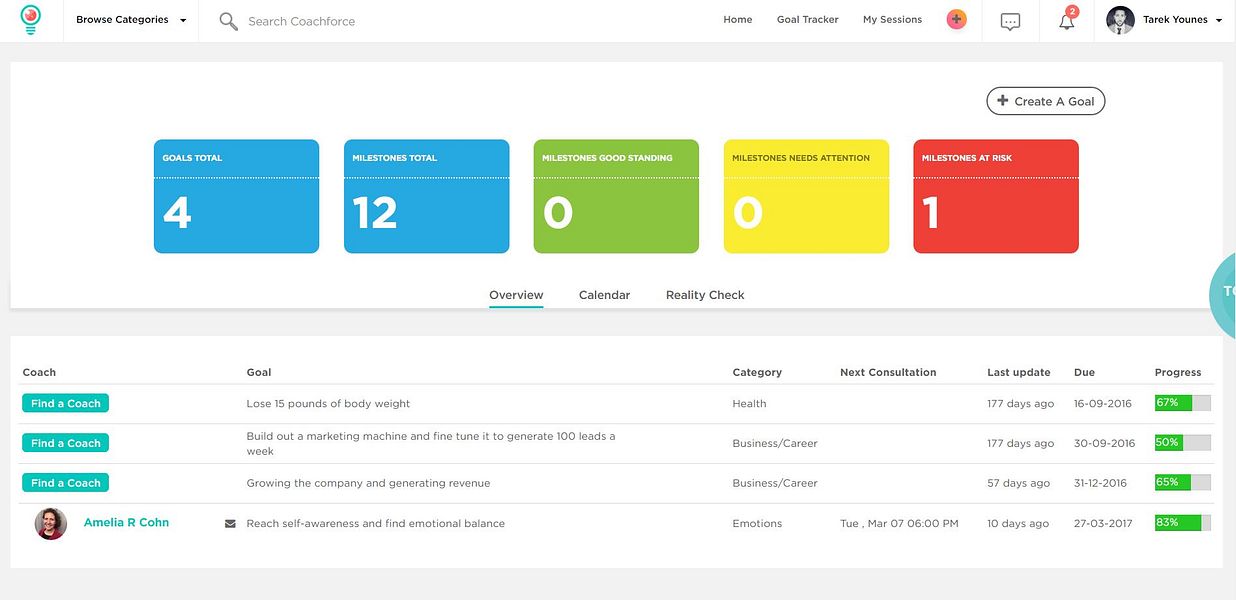Click the Create A Goal button

pos(1045,101)
